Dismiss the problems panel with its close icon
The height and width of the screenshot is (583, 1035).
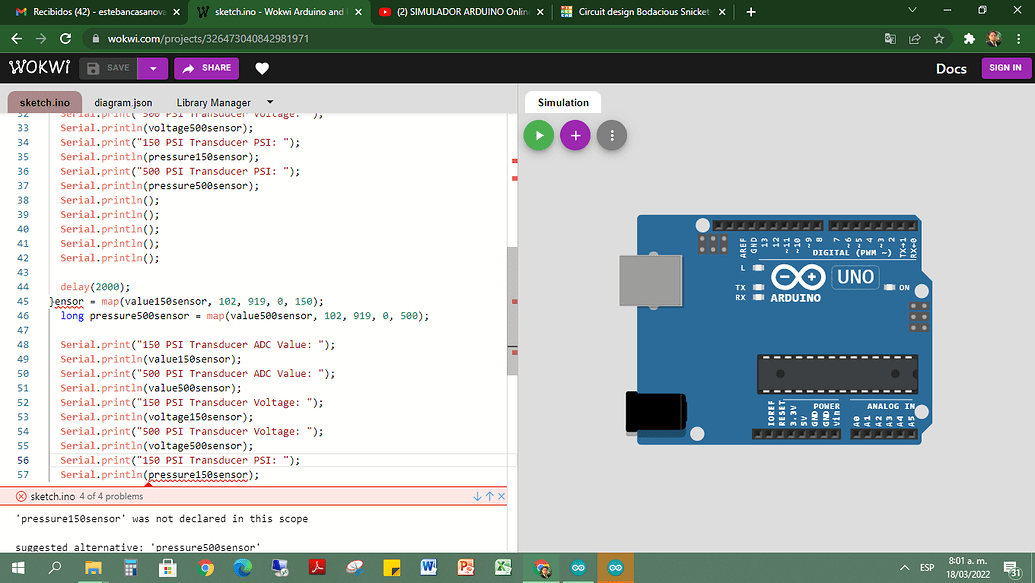click(x=500, y=495)
